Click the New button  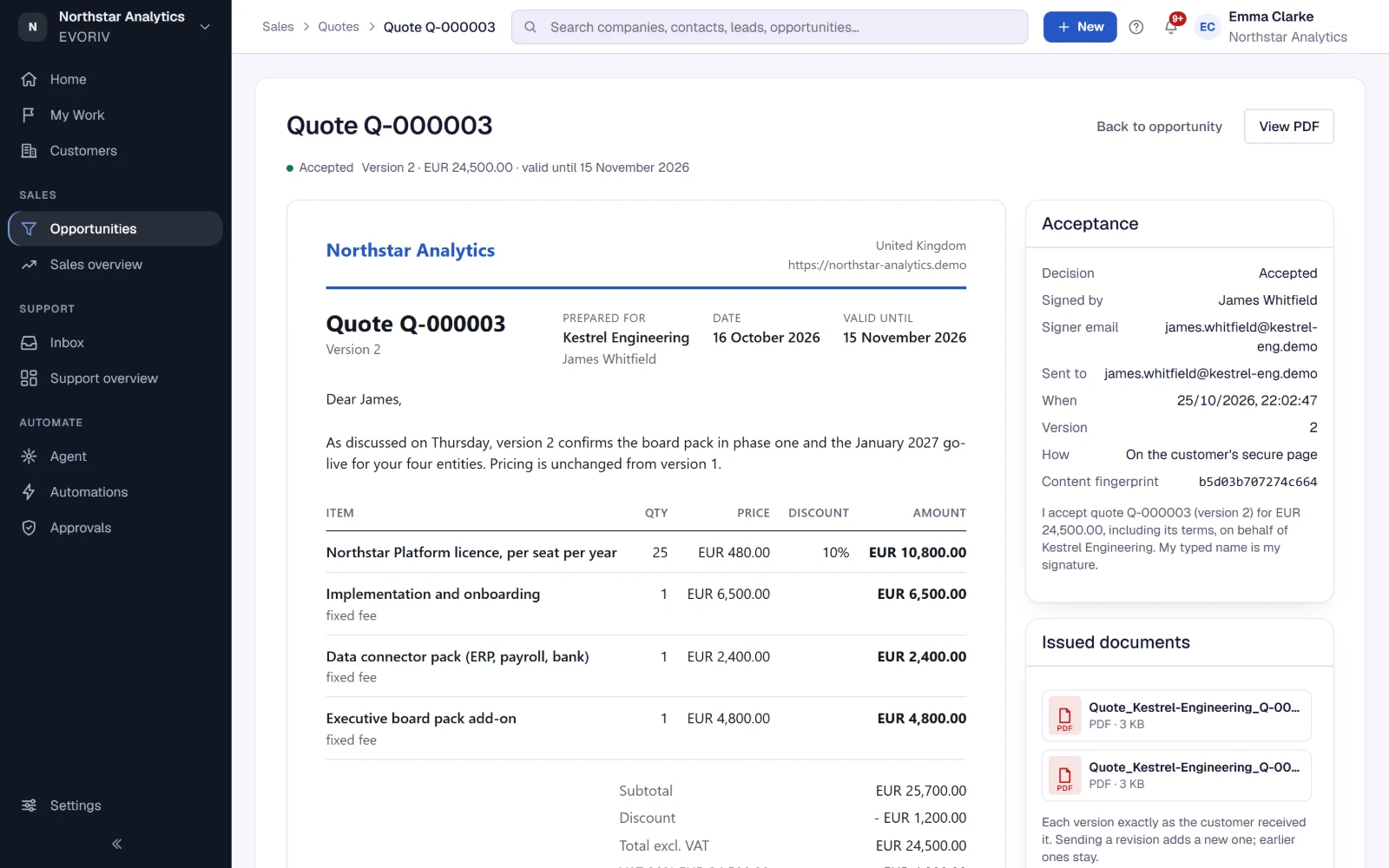click(1080, 27)
